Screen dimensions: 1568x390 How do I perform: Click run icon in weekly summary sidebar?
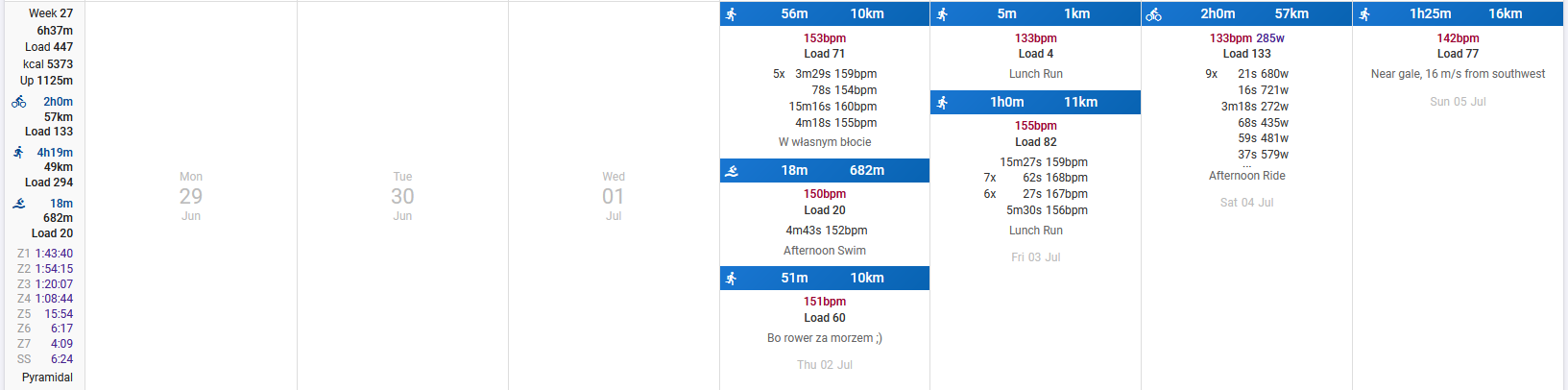[x=18, y=153]
